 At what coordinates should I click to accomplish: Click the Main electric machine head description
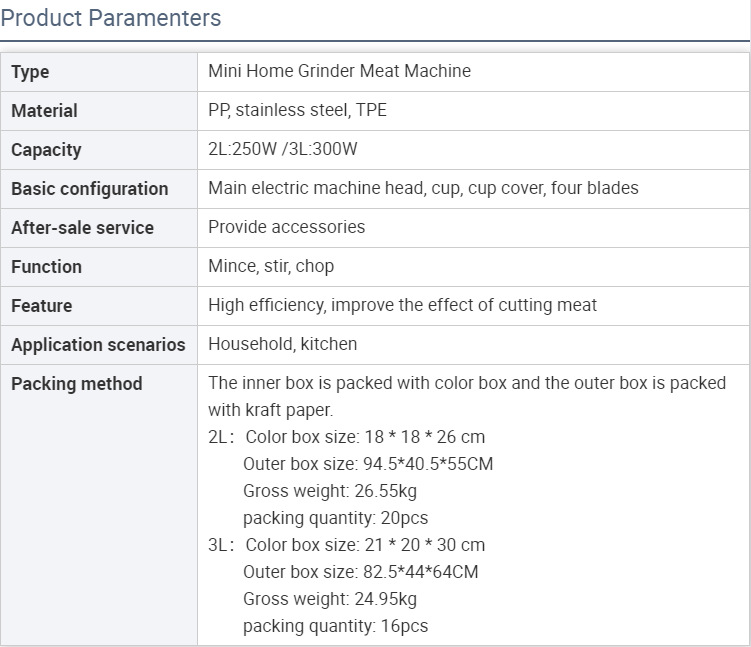423,188
